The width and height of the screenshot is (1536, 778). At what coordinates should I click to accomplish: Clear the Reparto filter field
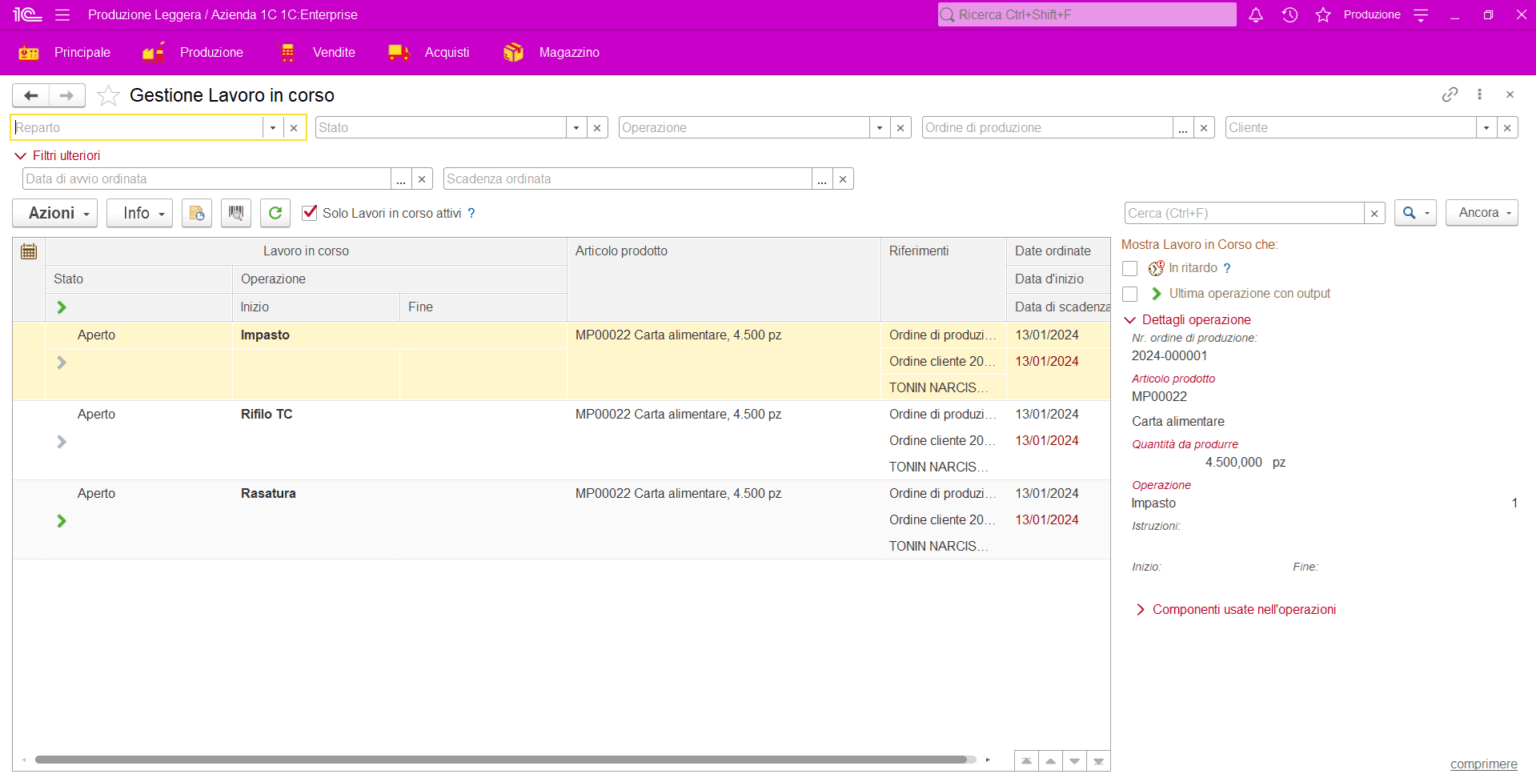point(293,128)
